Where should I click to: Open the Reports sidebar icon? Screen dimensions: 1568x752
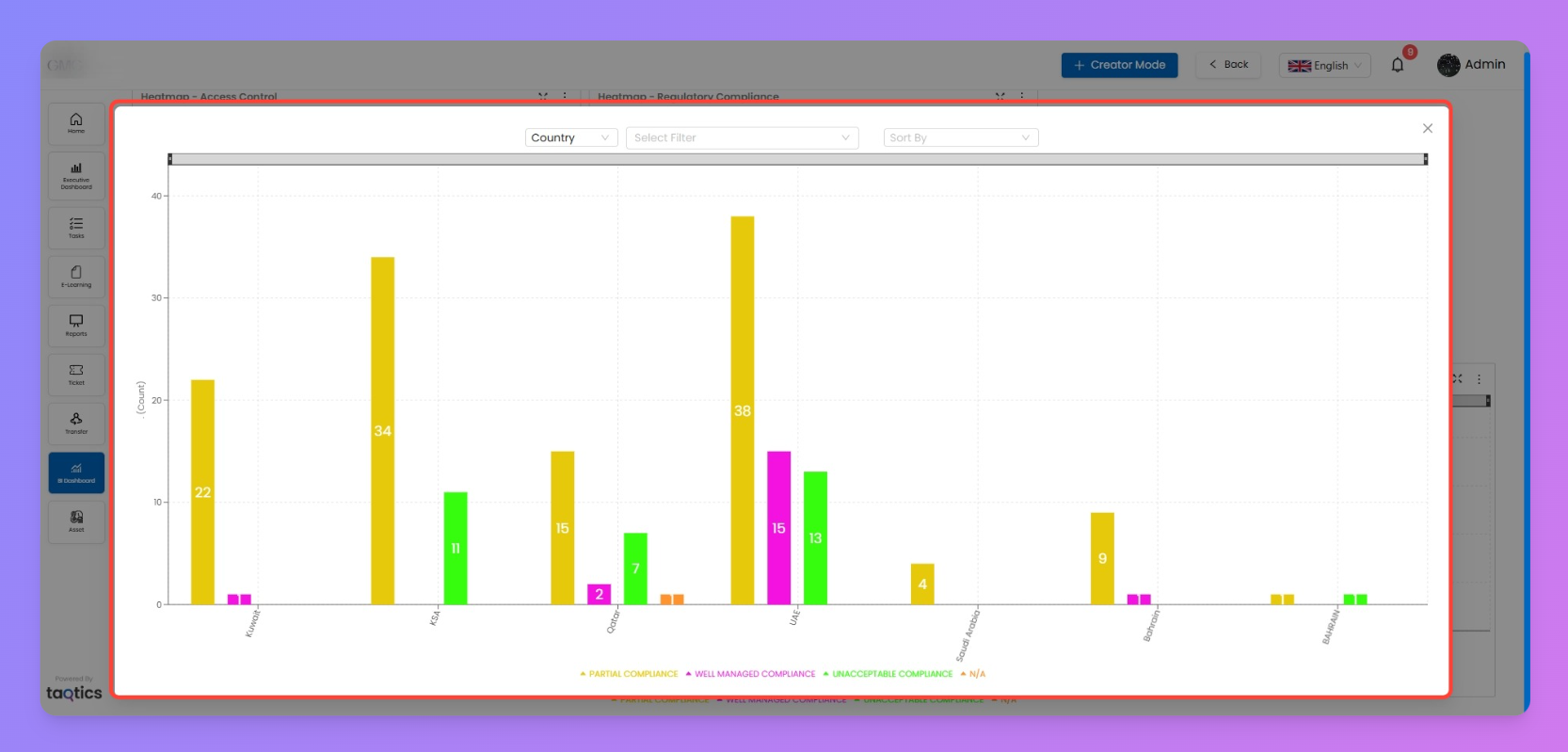(x=76, y=326)
